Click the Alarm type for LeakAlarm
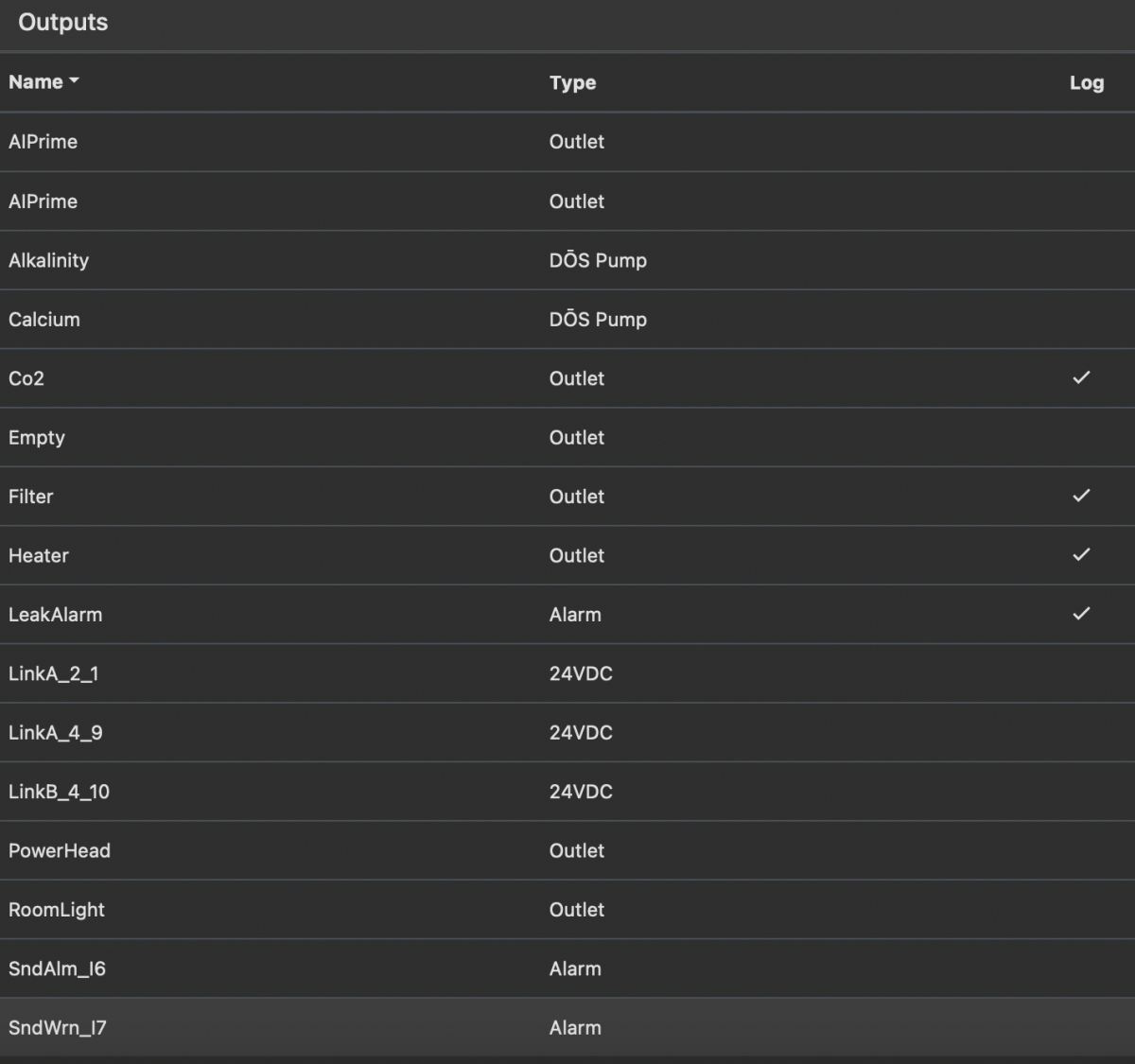This screenshot has height=1064, width=1135. 575,615
